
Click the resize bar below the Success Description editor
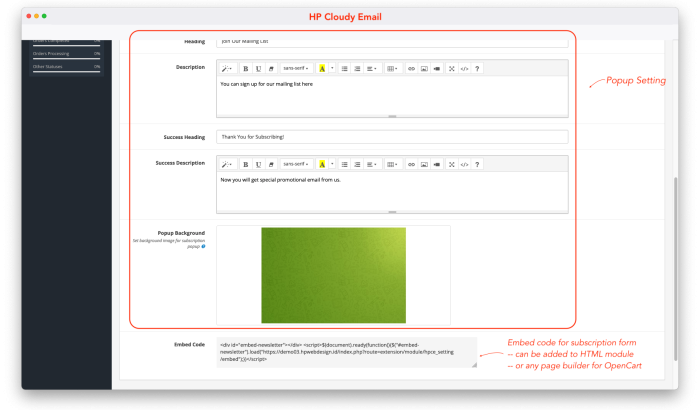[392, 212]
